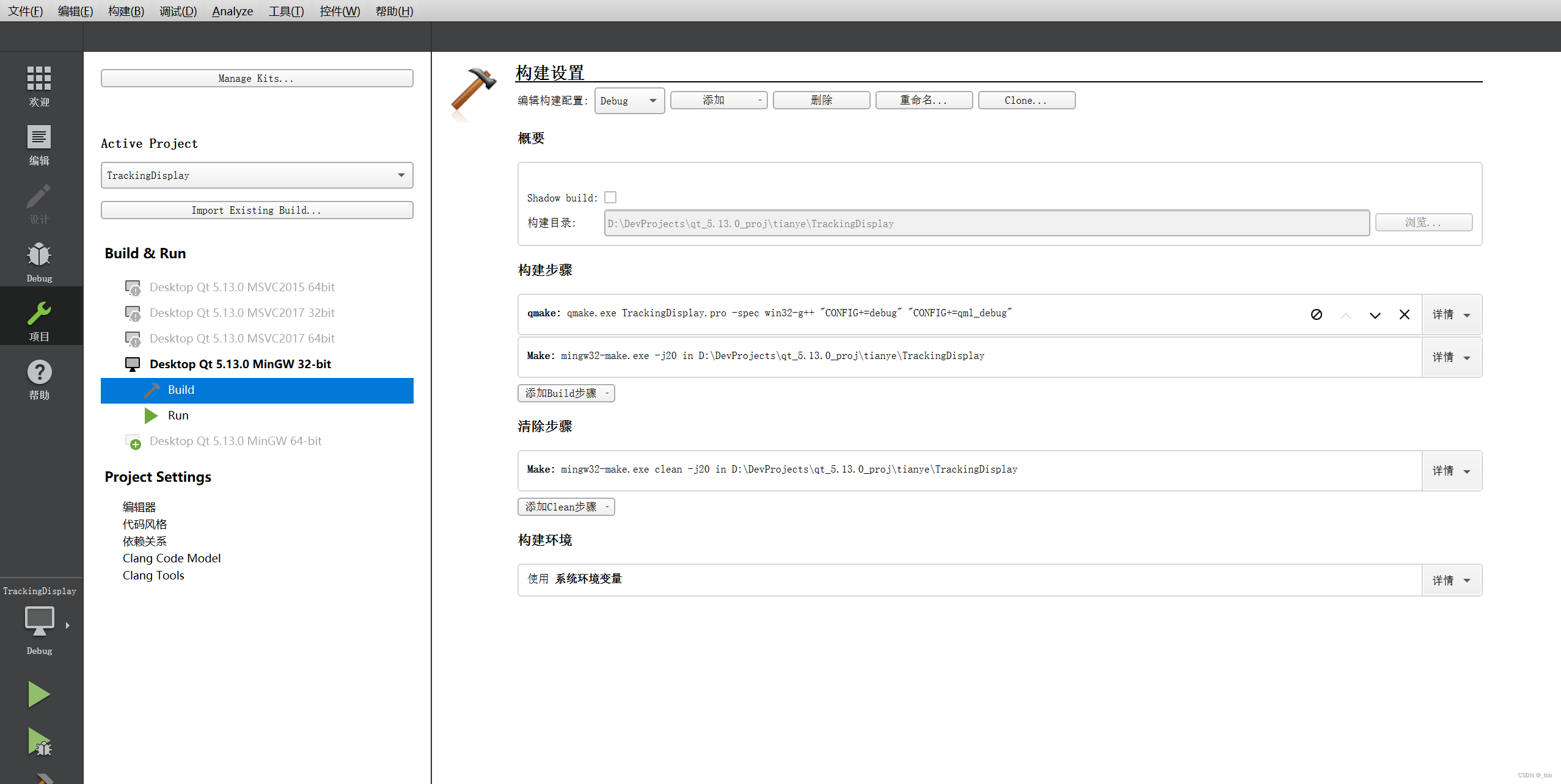Image resolution: width=1561 pixels, height=784 pixels.
Task: Expand 详情 for the build environment
Action: 1452,580
